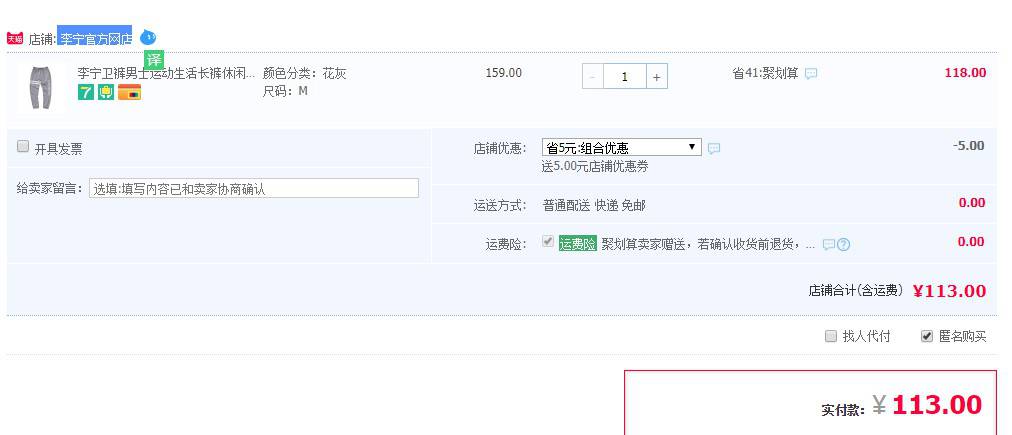The width and height of the screenshot is (1012, 435).
Task: Click the Tmall logo beside the store name
Action: 15,39
